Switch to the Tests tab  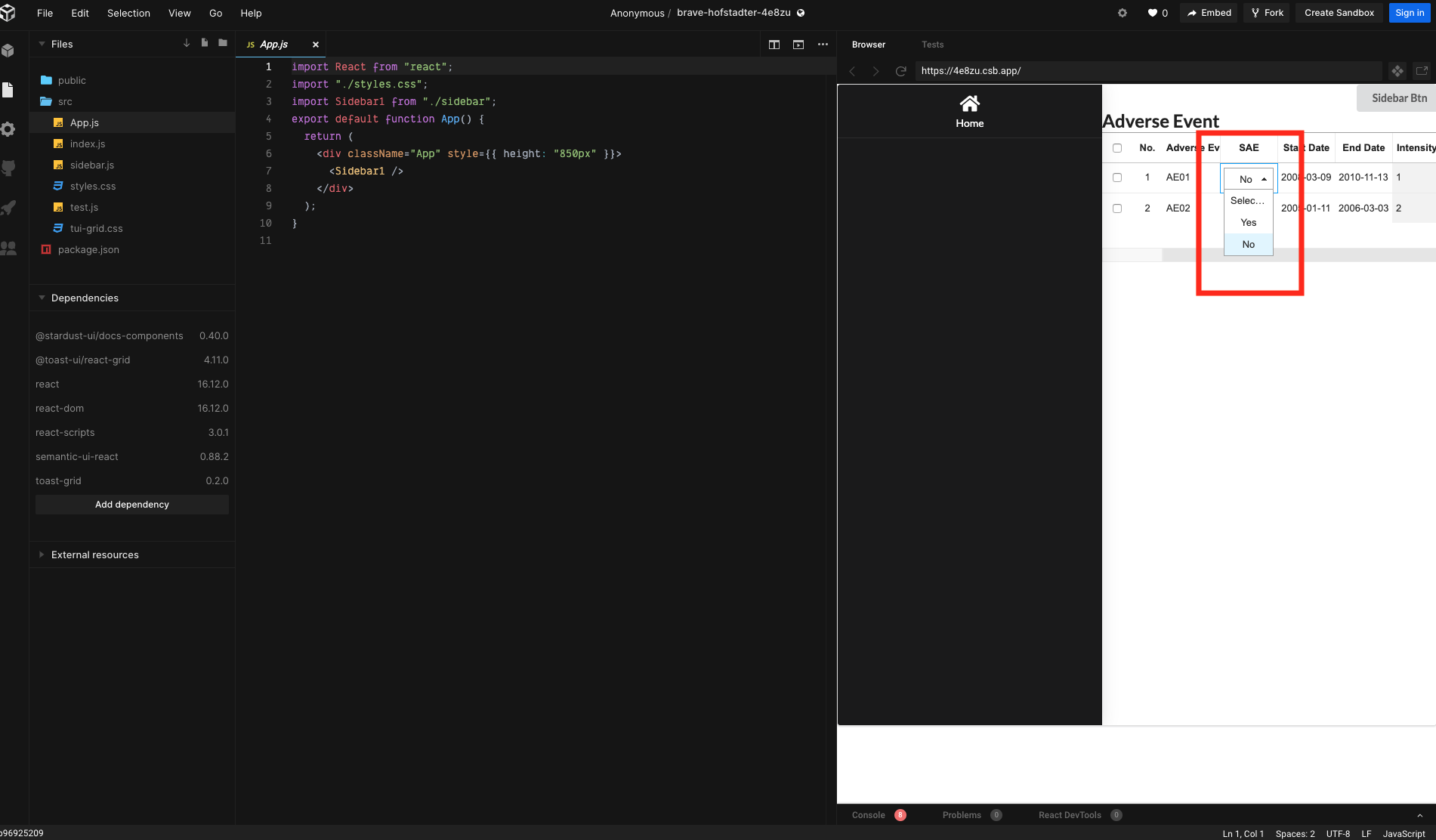[x=932, y=45]
